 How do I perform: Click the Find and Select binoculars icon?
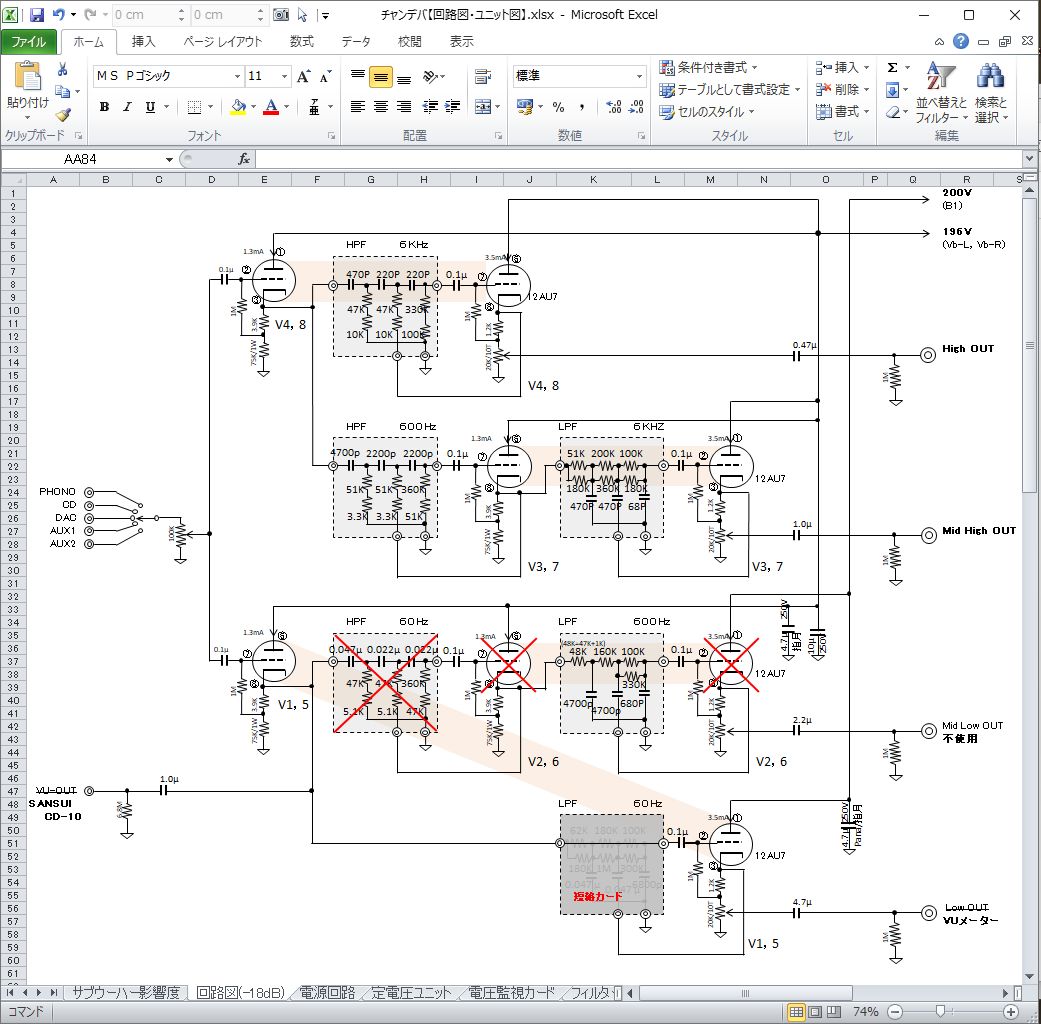[990, 78]
